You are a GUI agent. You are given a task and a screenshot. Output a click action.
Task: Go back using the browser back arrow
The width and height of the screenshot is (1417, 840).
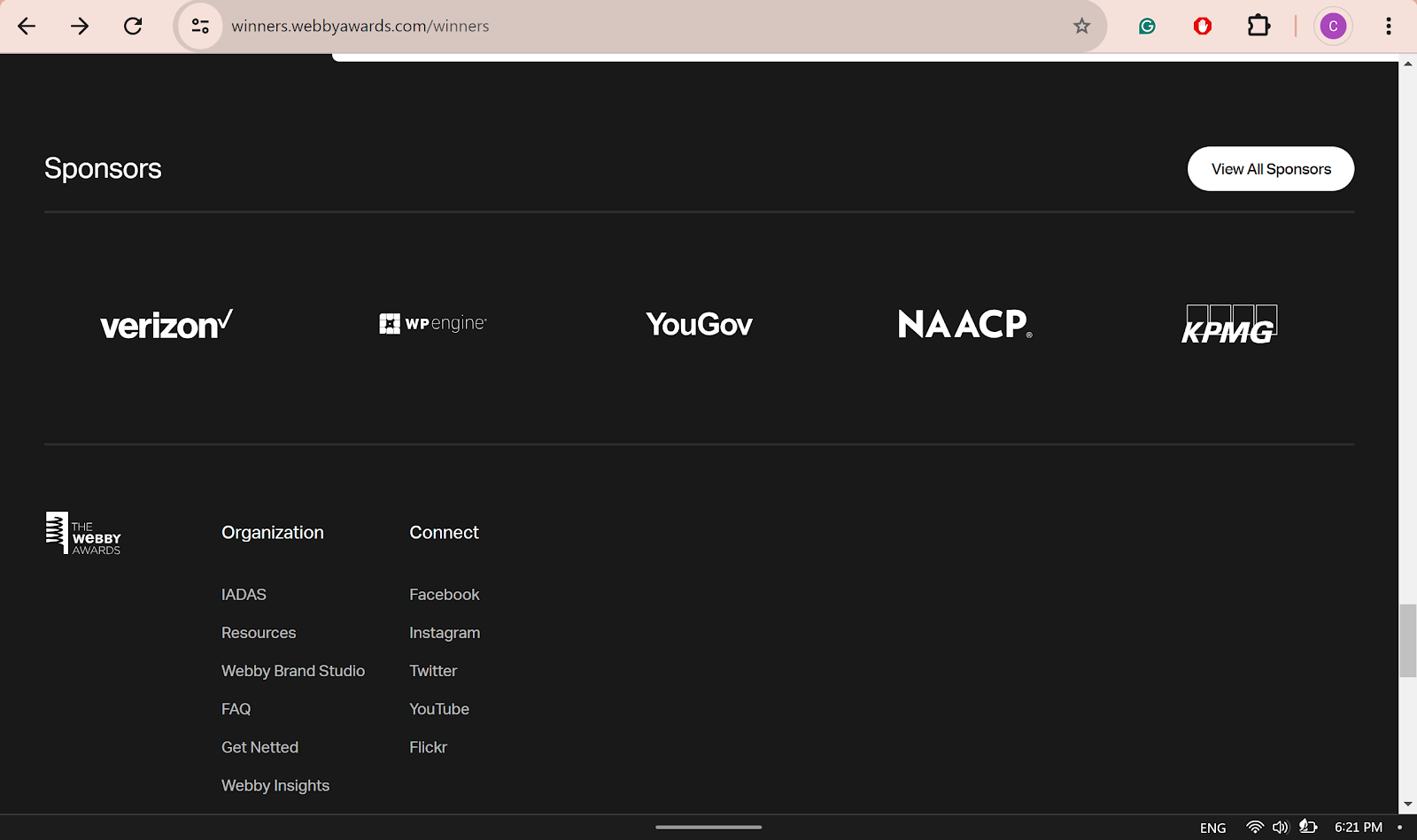(27, 27)
